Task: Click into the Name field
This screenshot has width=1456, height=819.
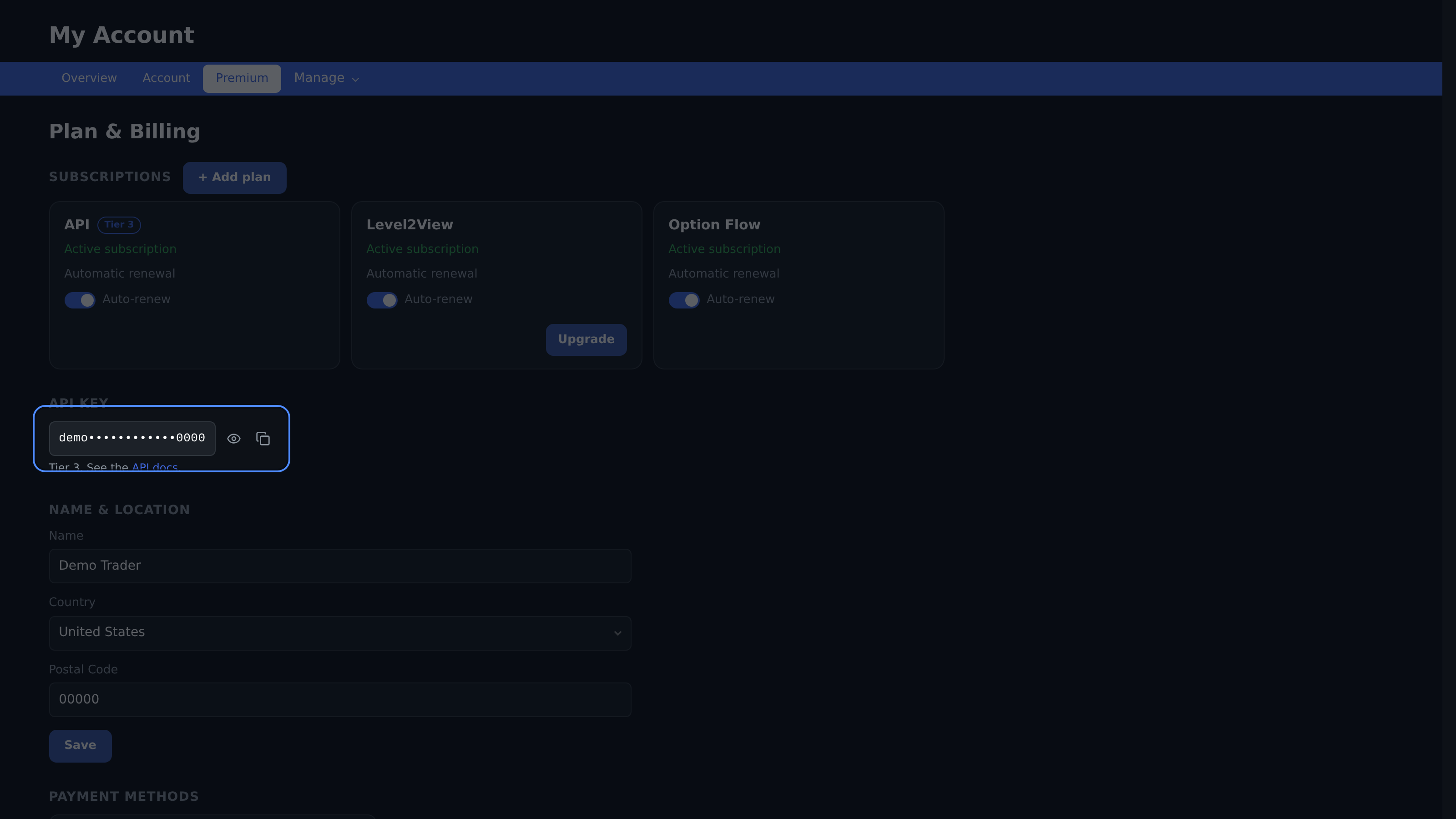Action: (340, 566)
